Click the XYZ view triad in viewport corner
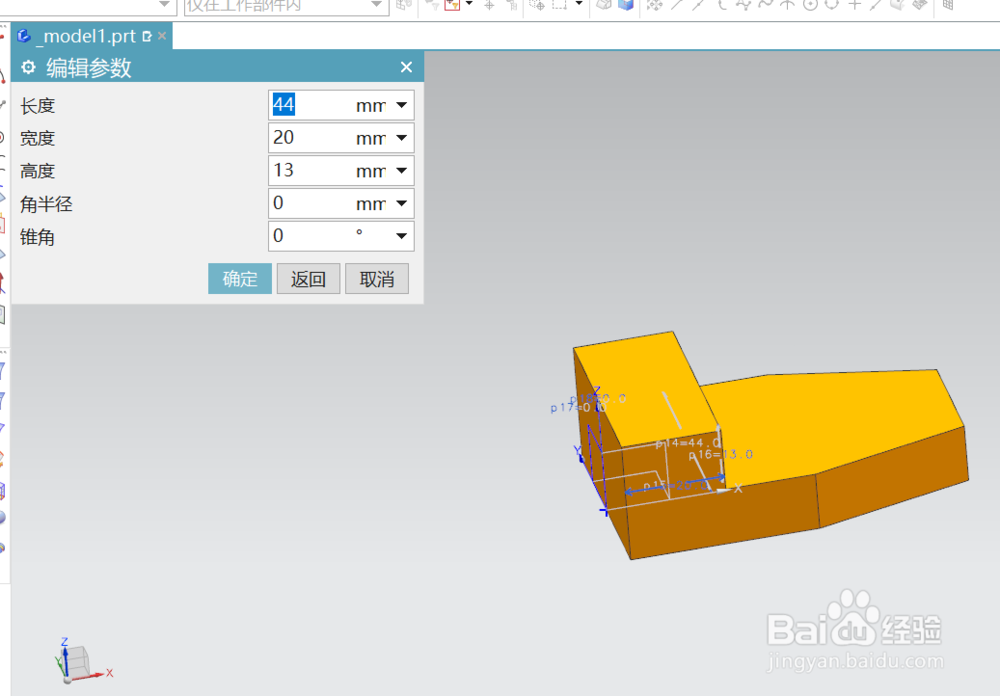 tap(82, 661)
